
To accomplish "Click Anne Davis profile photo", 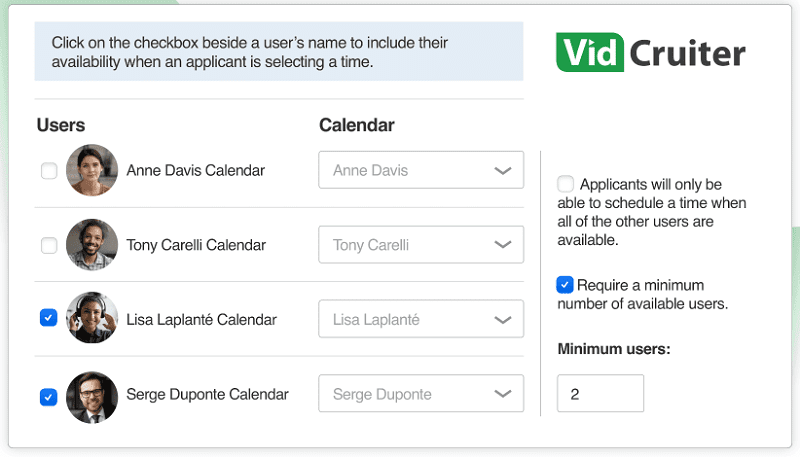I will pos(92,170).
